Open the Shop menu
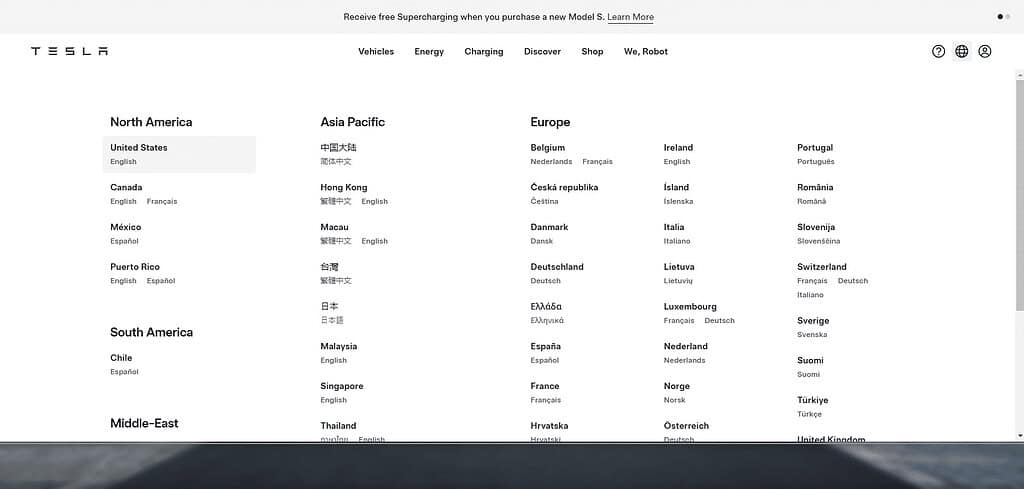 coord(592,52)
